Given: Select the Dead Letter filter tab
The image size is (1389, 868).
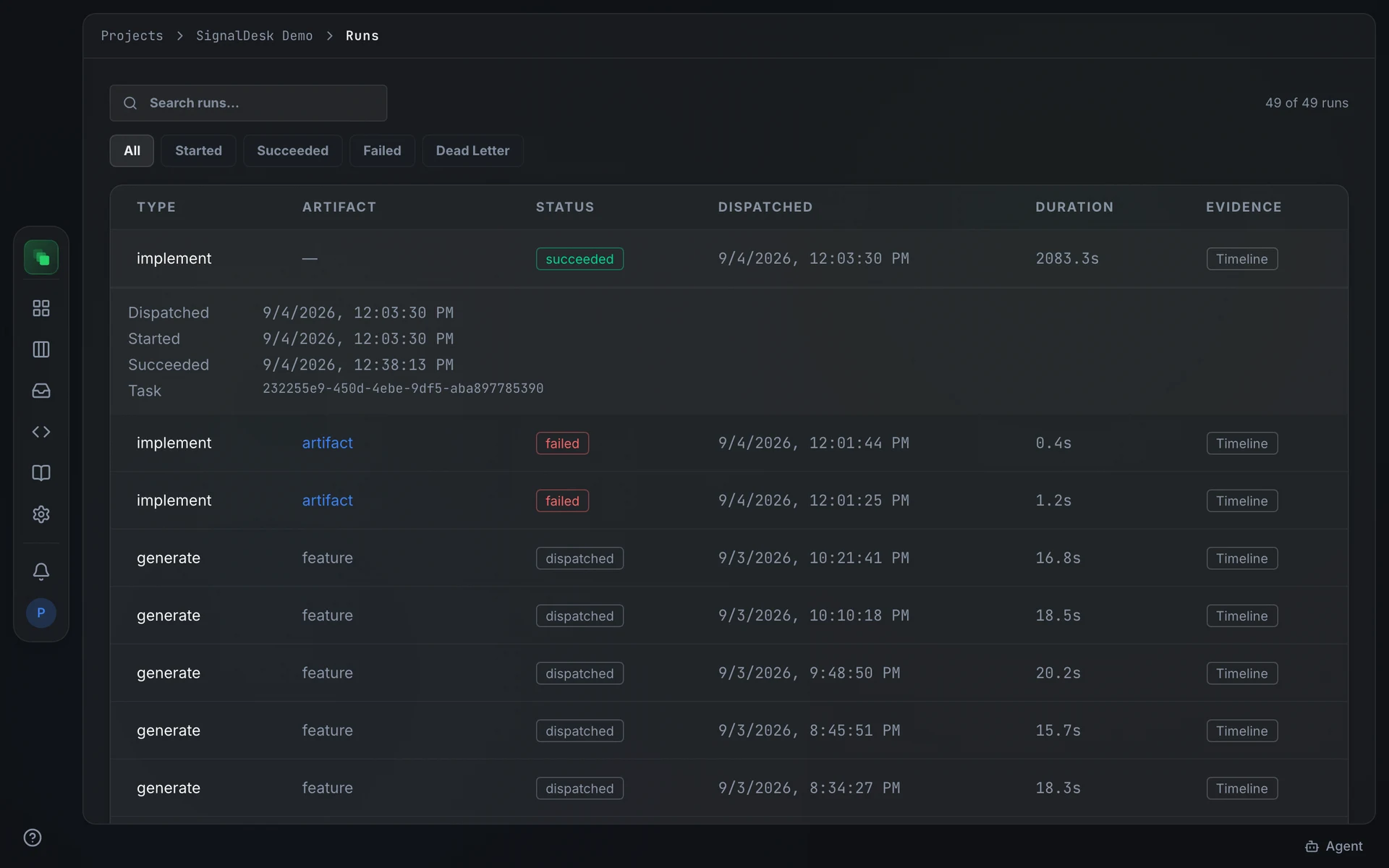Looking at the screenshot, I should [x=472, y=150].
